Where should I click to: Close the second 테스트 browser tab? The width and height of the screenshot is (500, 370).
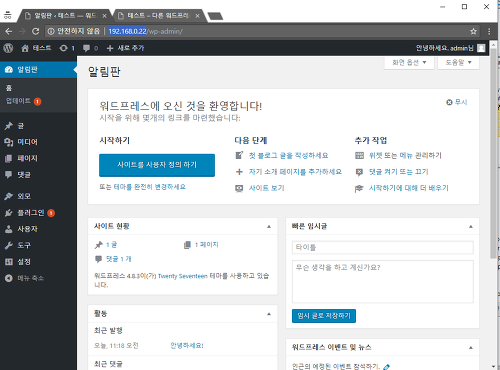coord(197,16)
